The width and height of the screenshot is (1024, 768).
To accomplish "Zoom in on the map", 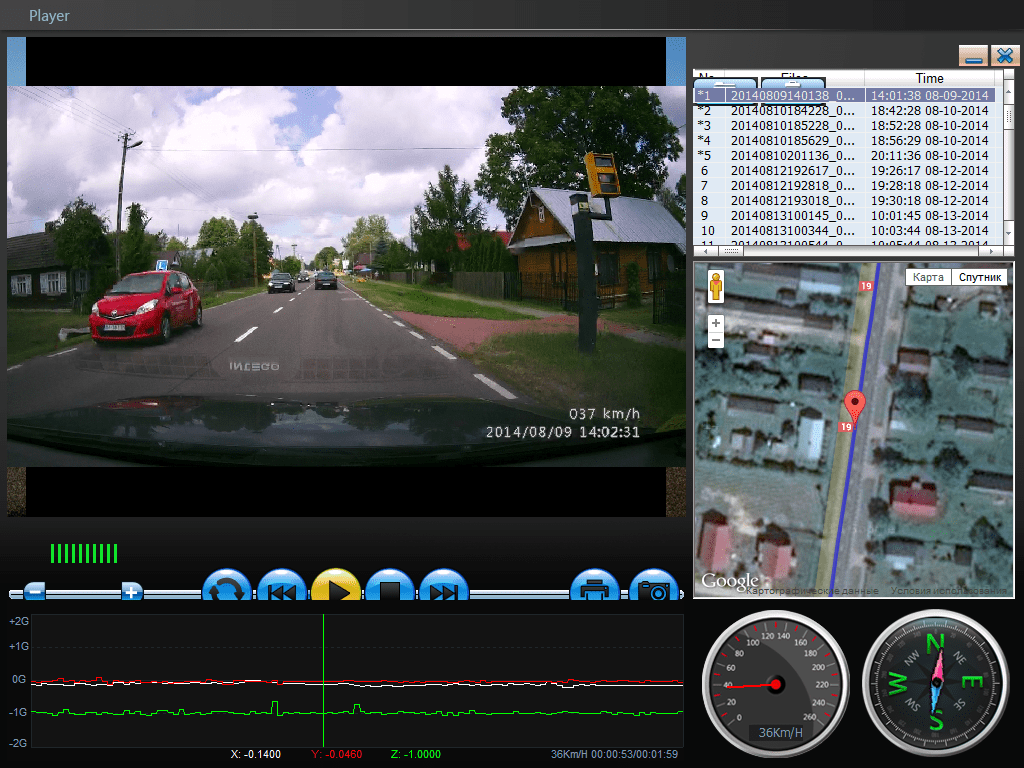I will (x=716, y=324).
